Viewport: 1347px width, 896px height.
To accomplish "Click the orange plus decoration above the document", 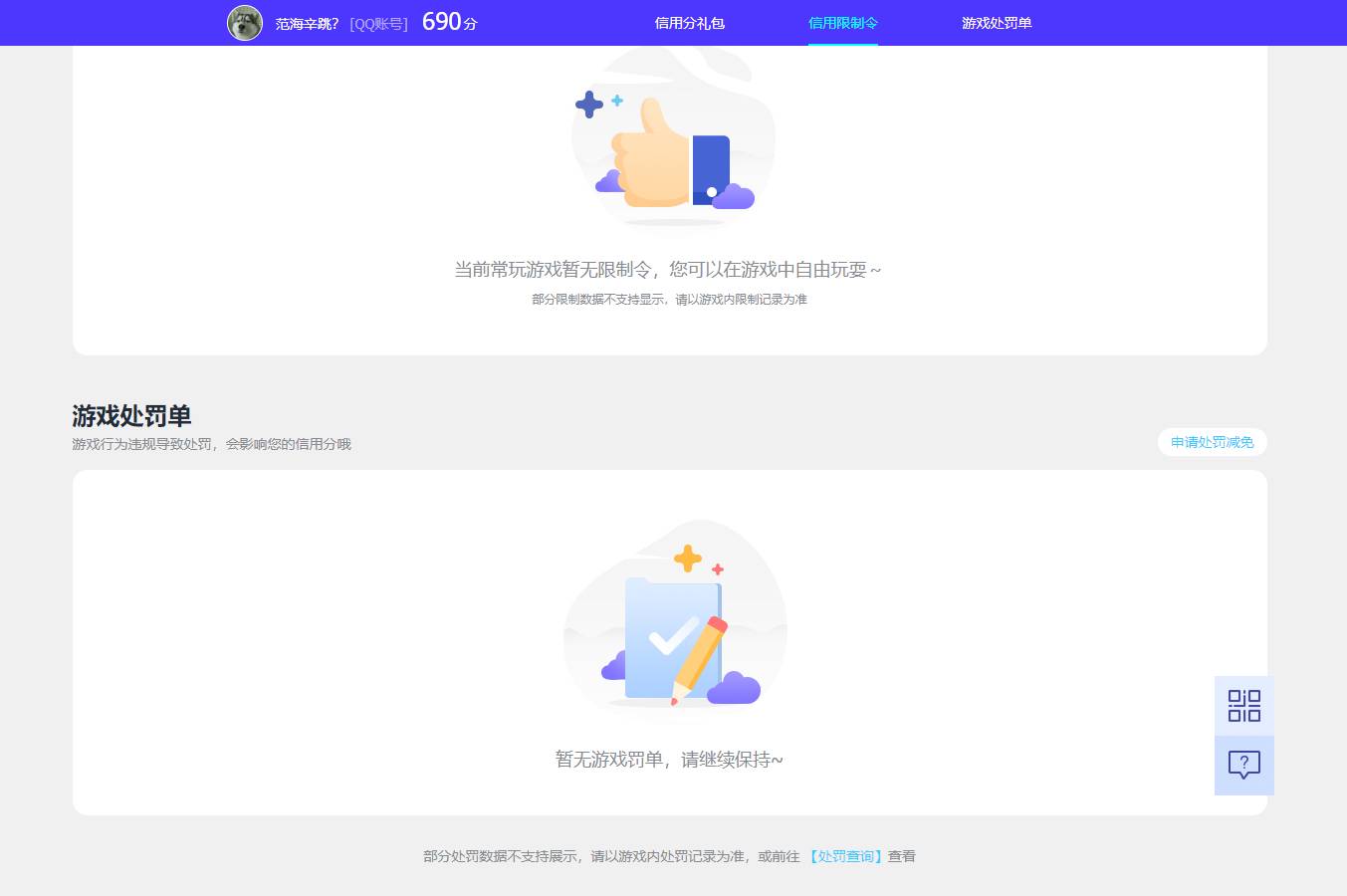I will tap(689, 558).
